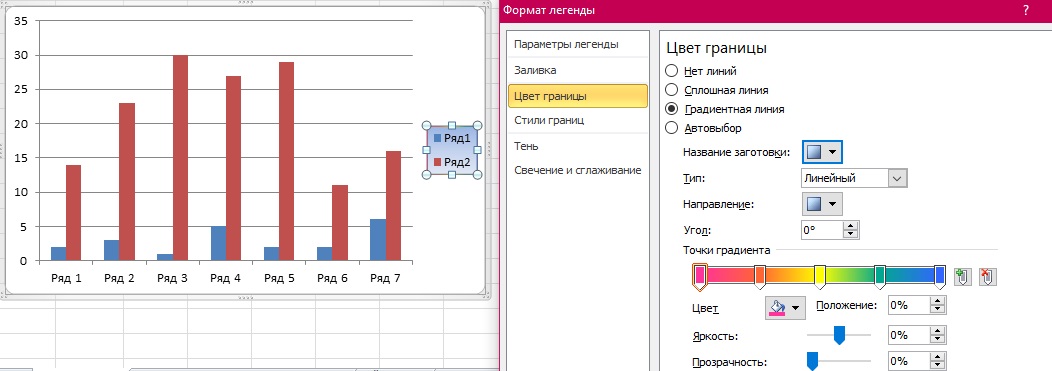This screenshot has height=371, width=1052.
Task: Adjust Яркость value with its spinner
Action: 937,335
